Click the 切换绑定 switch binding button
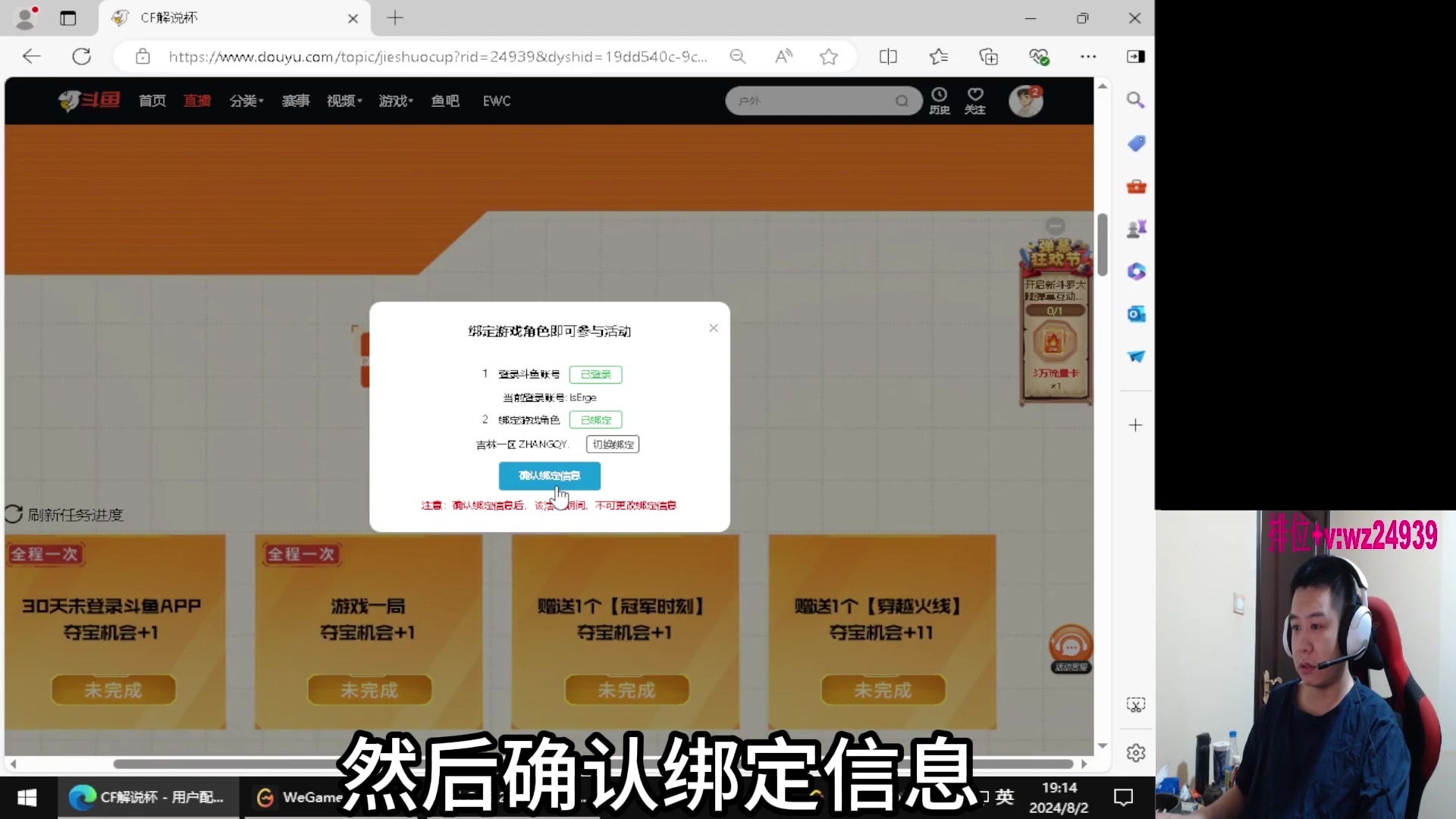Viewport: 1456px width, 819px height. tap(612, 444)
